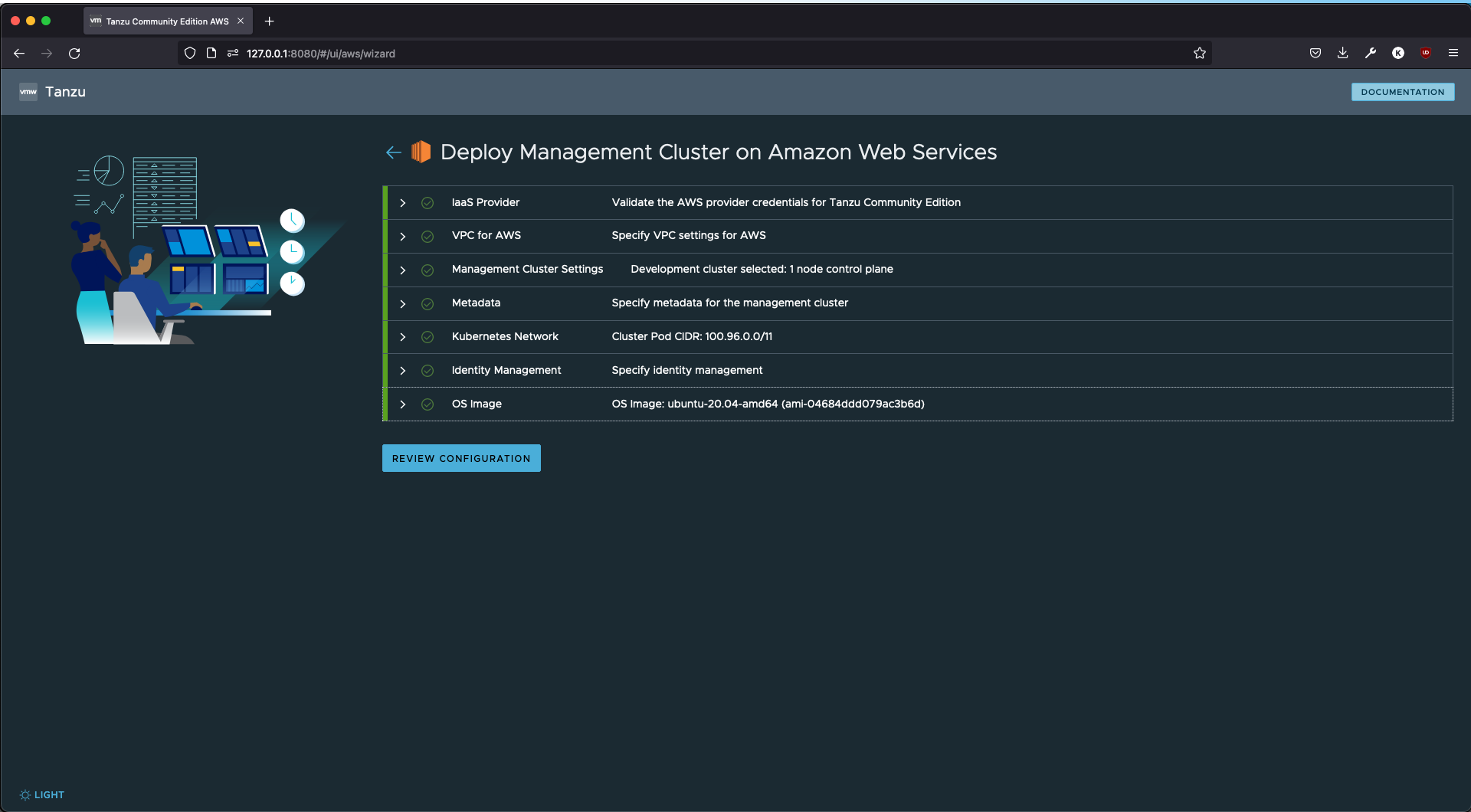Click the IaaS Provider step title

coord(486,202)
